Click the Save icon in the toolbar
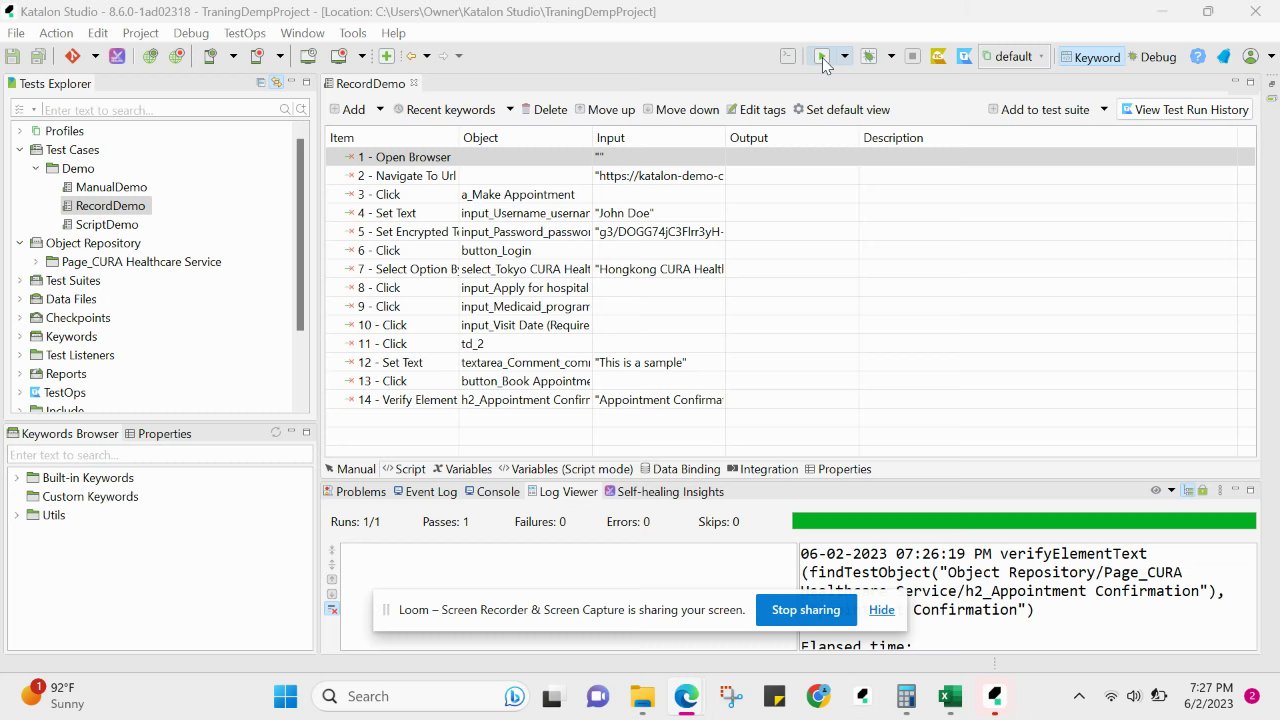Viewport: 1280px width, 720px height. (x=13, y=57)
